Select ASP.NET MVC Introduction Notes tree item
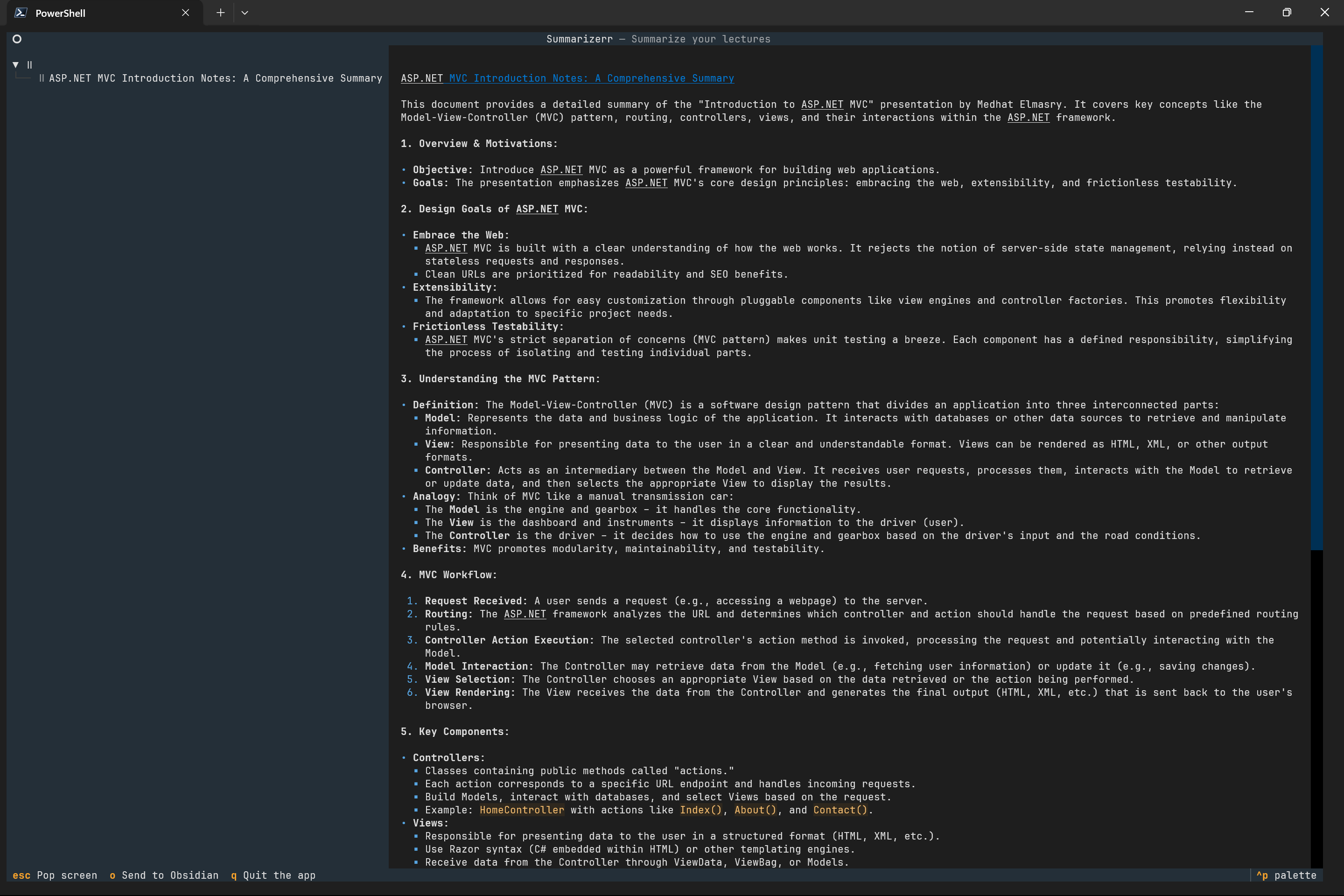This screenshot has height=896, width=1344. point(215,78)
